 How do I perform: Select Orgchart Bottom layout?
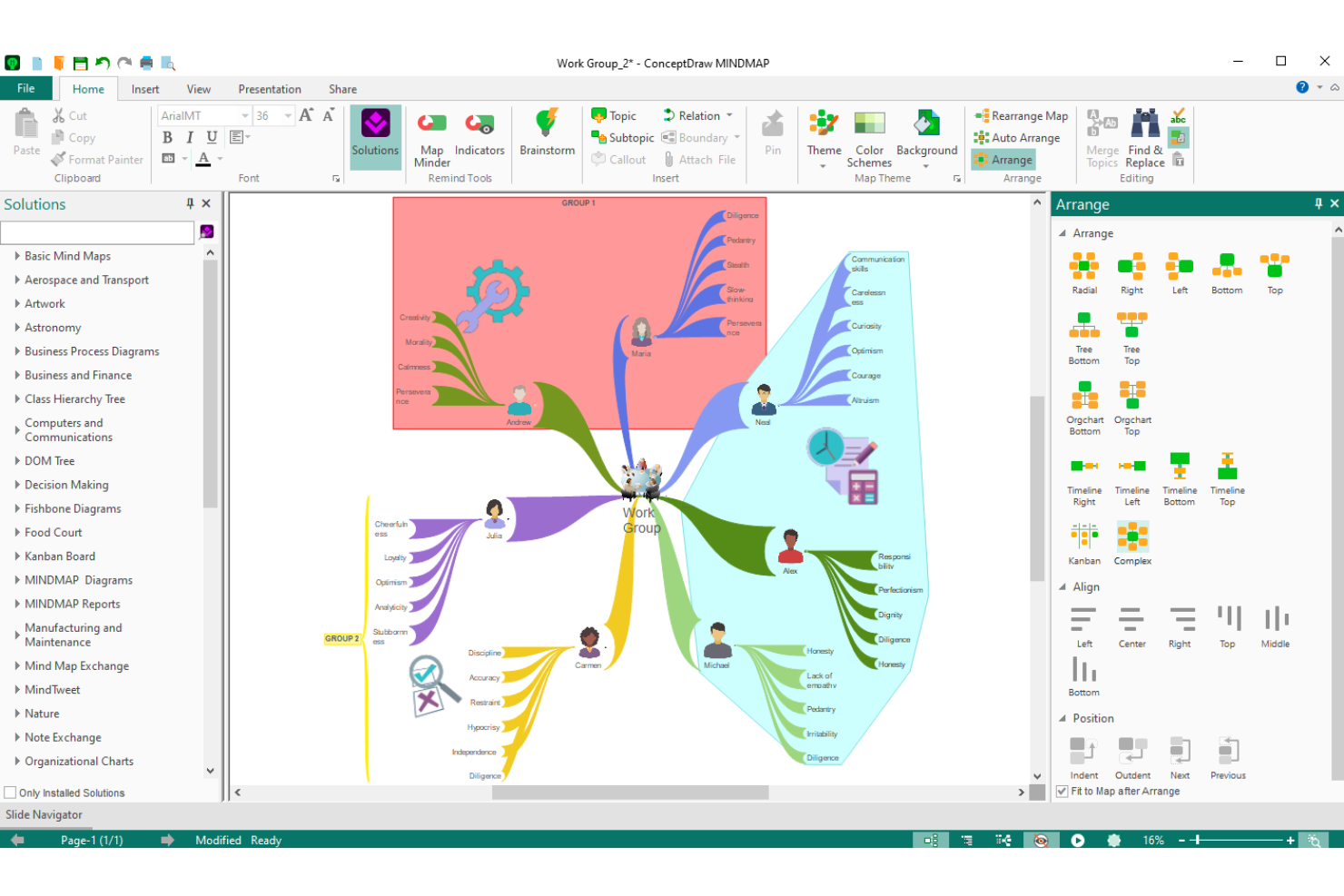(x=1084, y=409)
